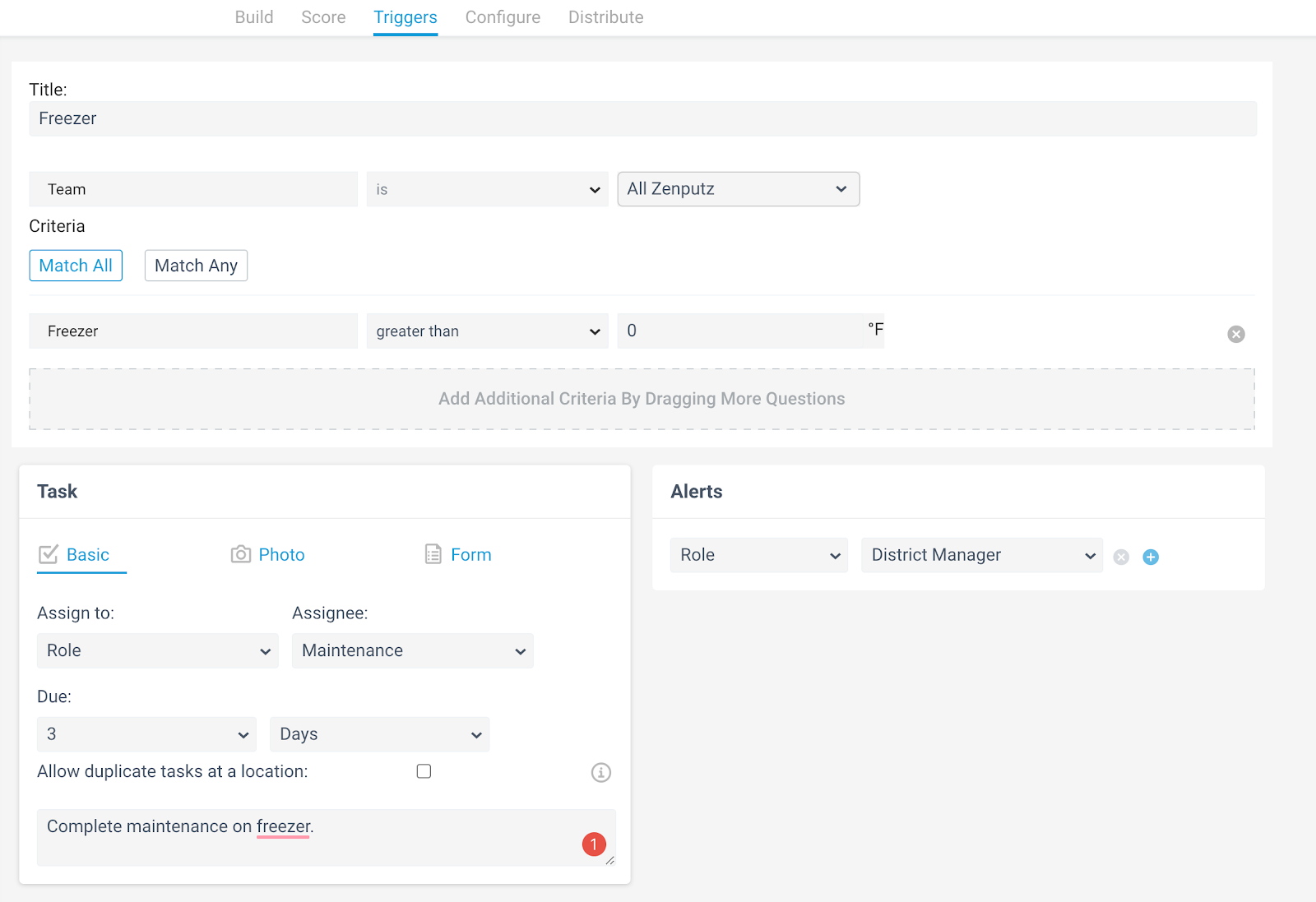Image resolution: width=1316 pixels, height=902 pixels.
Task: Click the red grammar badge icon
Action: (x=594, y=844)
